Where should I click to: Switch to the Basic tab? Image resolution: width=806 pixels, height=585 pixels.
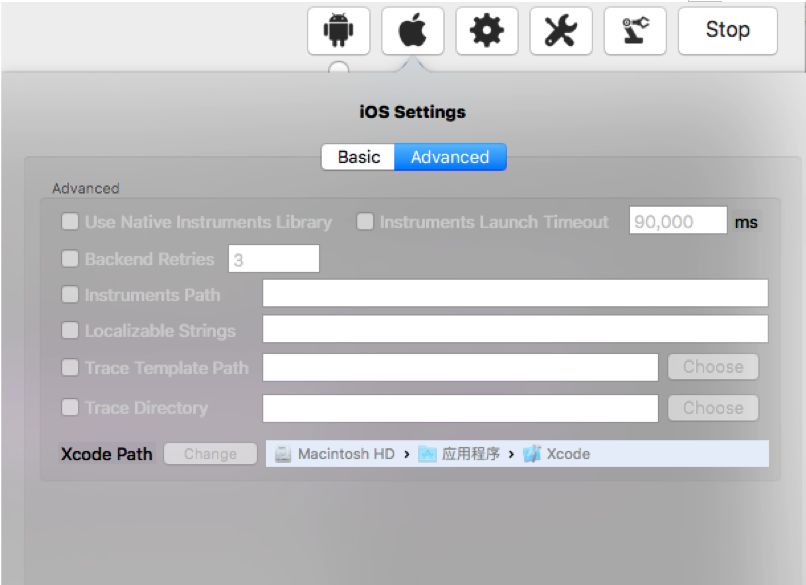[358, 157]
